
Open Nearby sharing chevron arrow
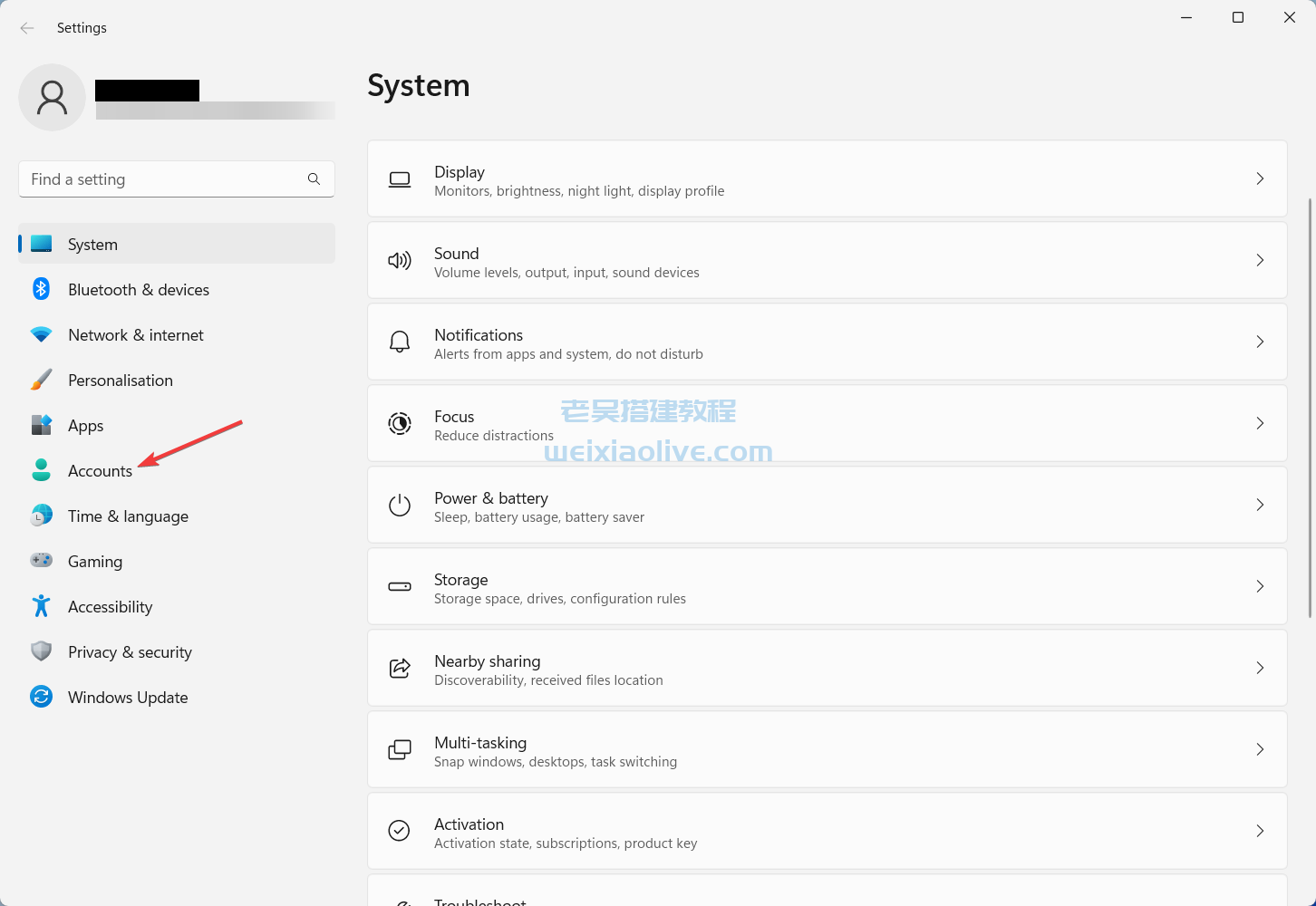tap(1260, 668)
